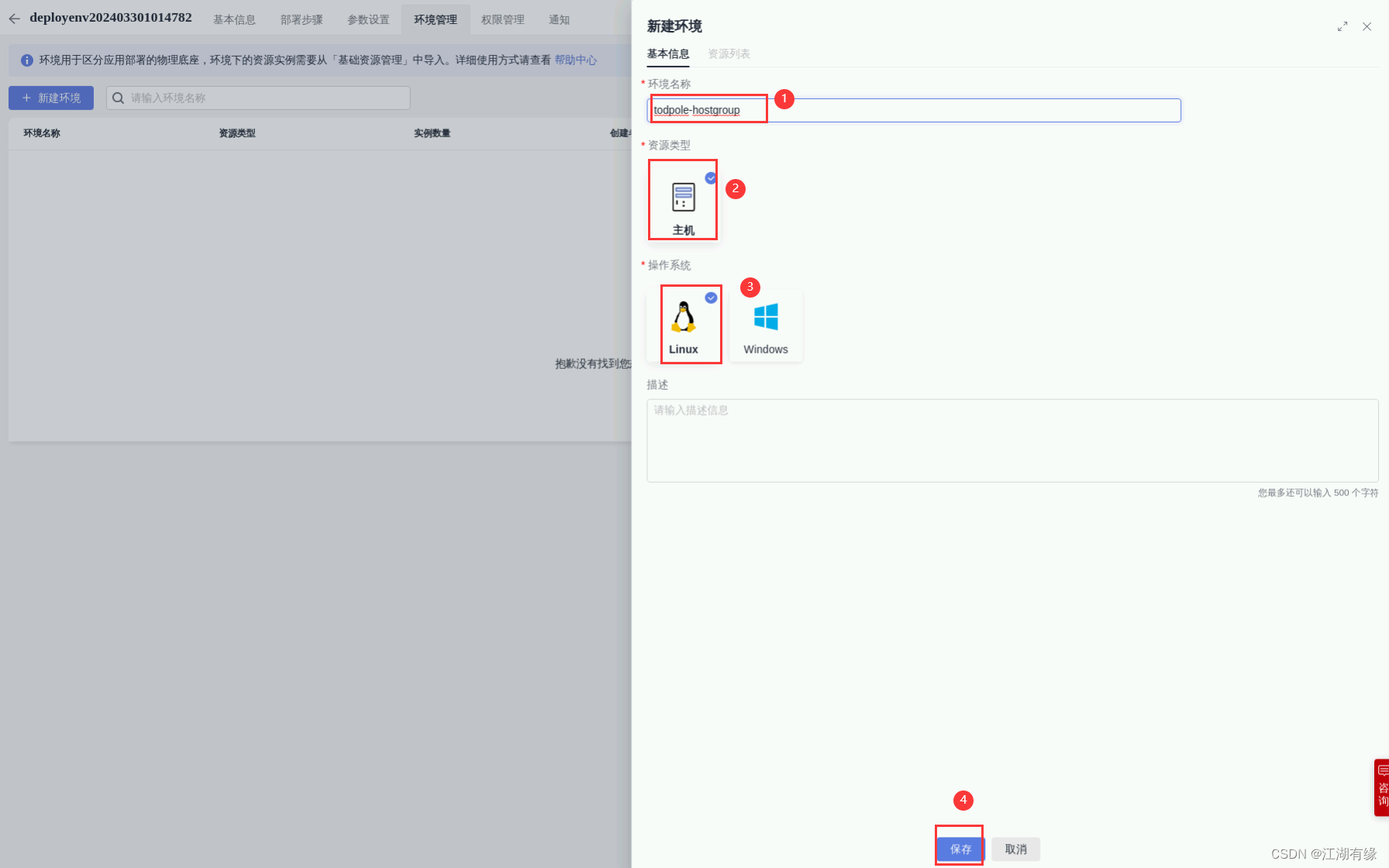Click the info icon in the notice banner
This screenshot has width=1389, height=868.
(x=27, y=60)
